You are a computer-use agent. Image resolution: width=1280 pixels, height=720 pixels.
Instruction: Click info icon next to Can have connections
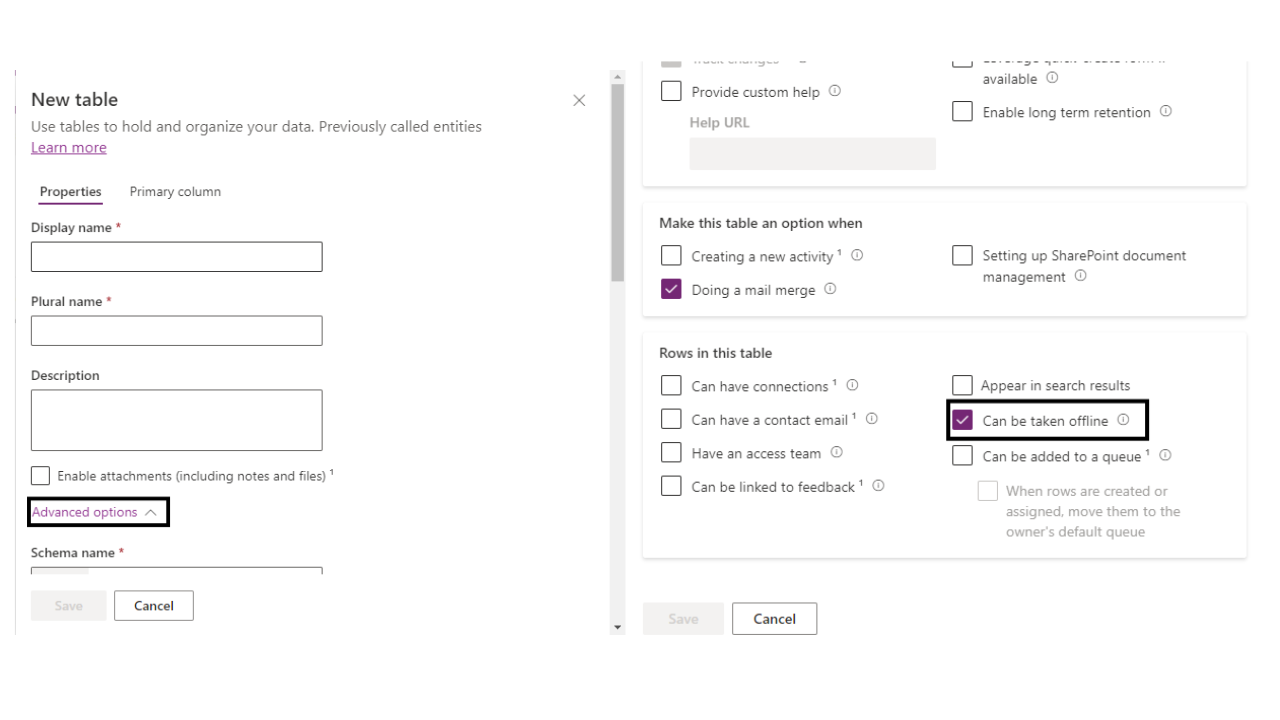pos(852,385)
